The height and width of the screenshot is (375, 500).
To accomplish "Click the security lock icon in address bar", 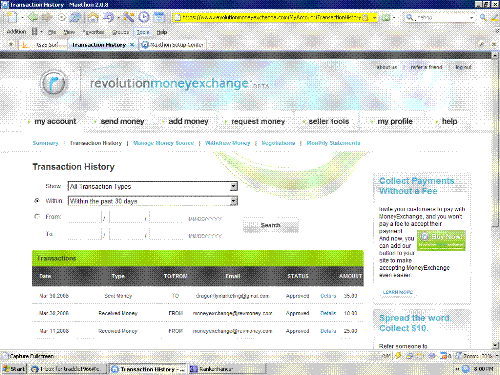I will [x=365, y=17].
